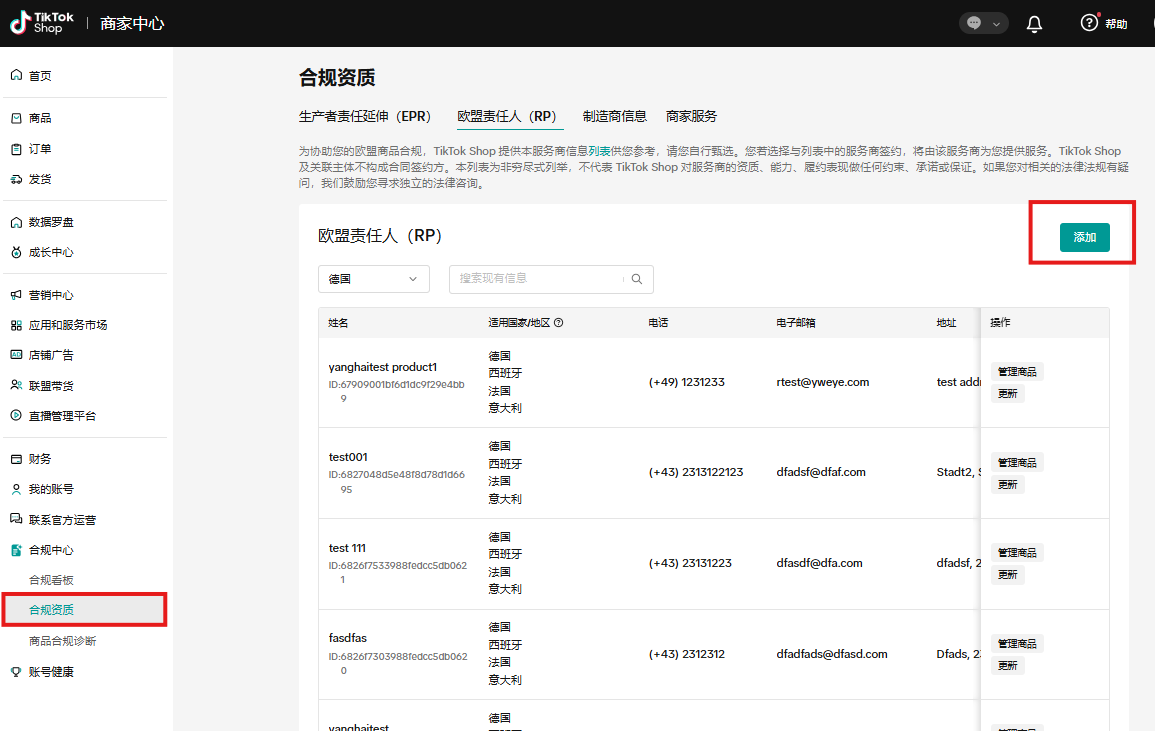Click 更新 for yanghaitest product1 row
Screen dimensions: 1155x731
[x=1007, y=394]
